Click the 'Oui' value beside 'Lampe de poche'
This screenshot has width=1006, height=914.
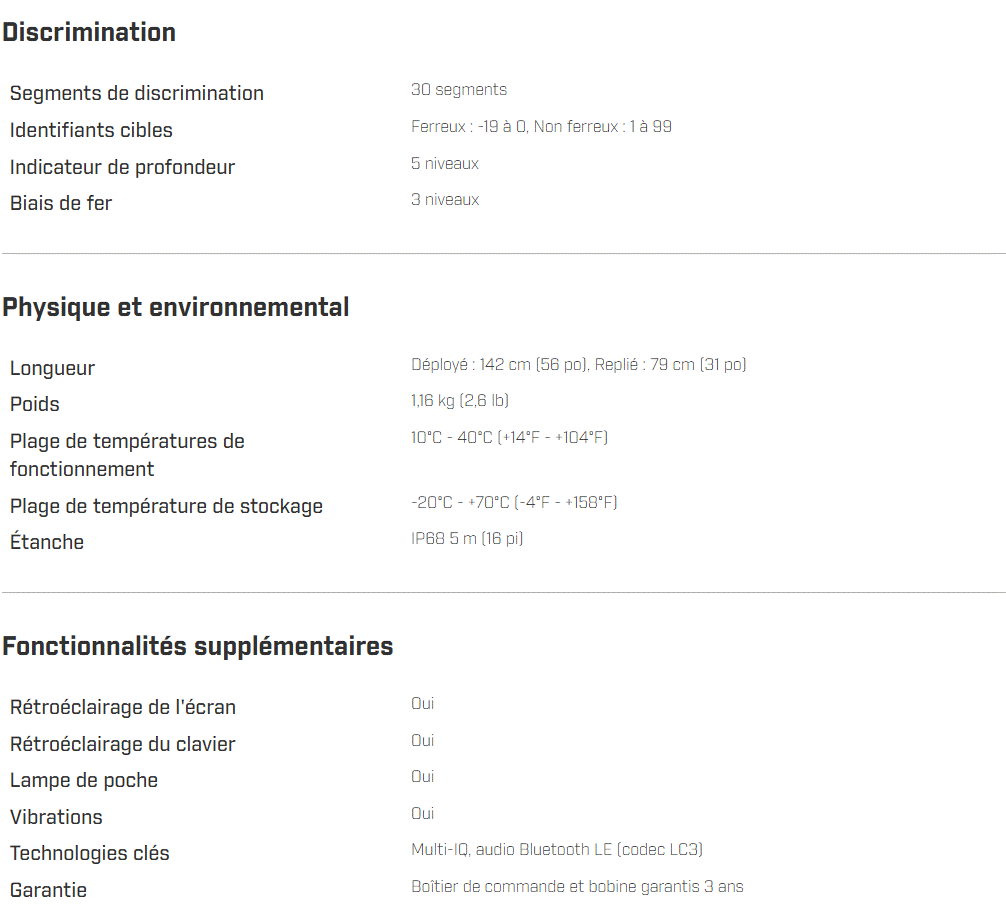click(423, 777)
